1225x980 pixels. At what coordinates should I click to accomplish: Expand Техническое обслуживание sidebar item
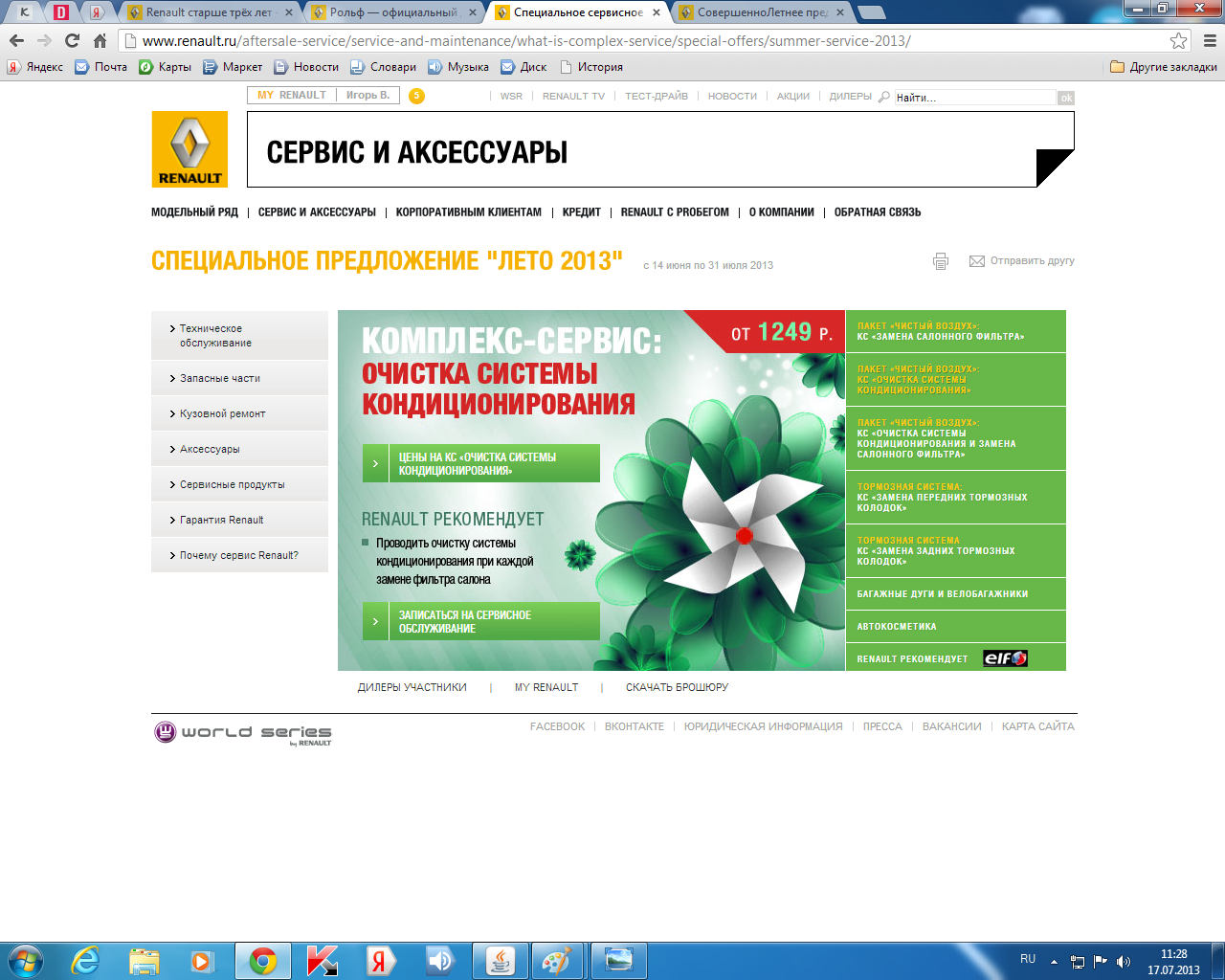pyautogui.click(x=239, y=336)
